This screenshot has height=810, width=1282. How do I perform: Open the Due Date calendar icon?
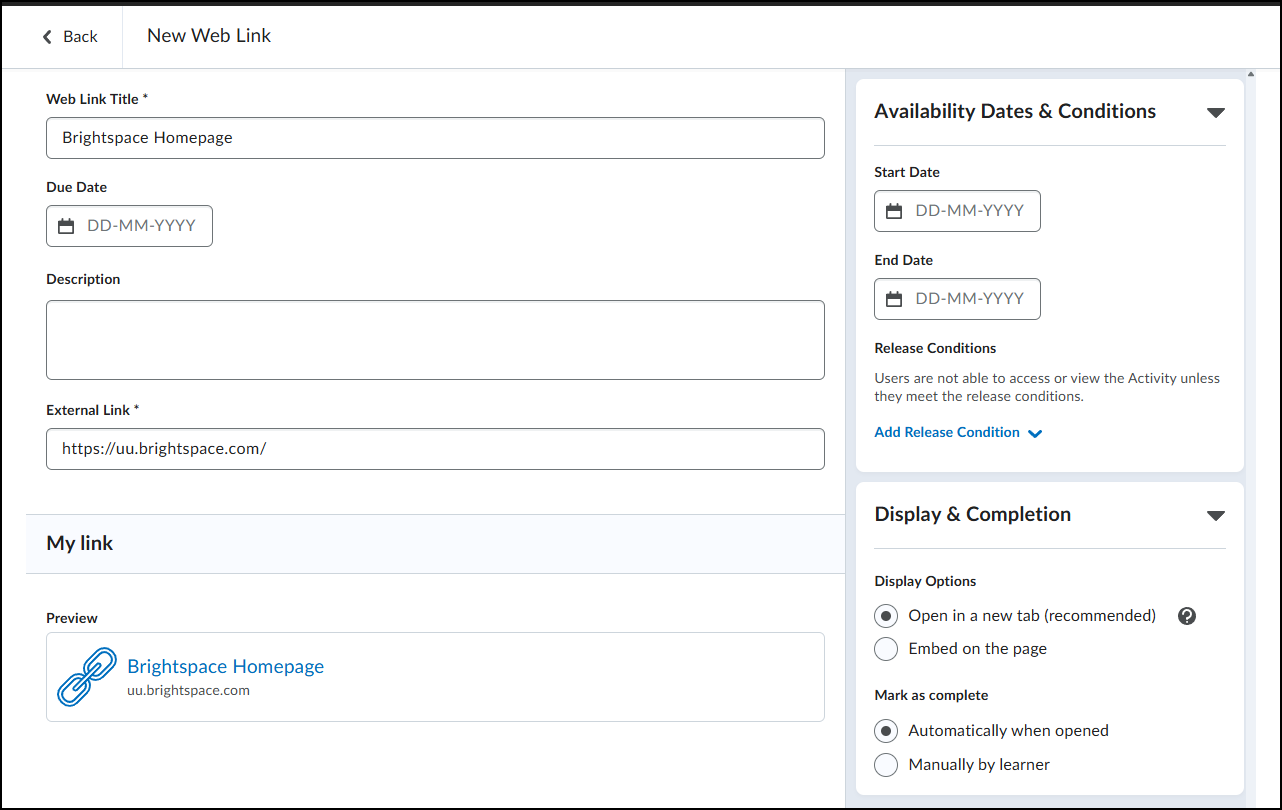pos(66,226)
